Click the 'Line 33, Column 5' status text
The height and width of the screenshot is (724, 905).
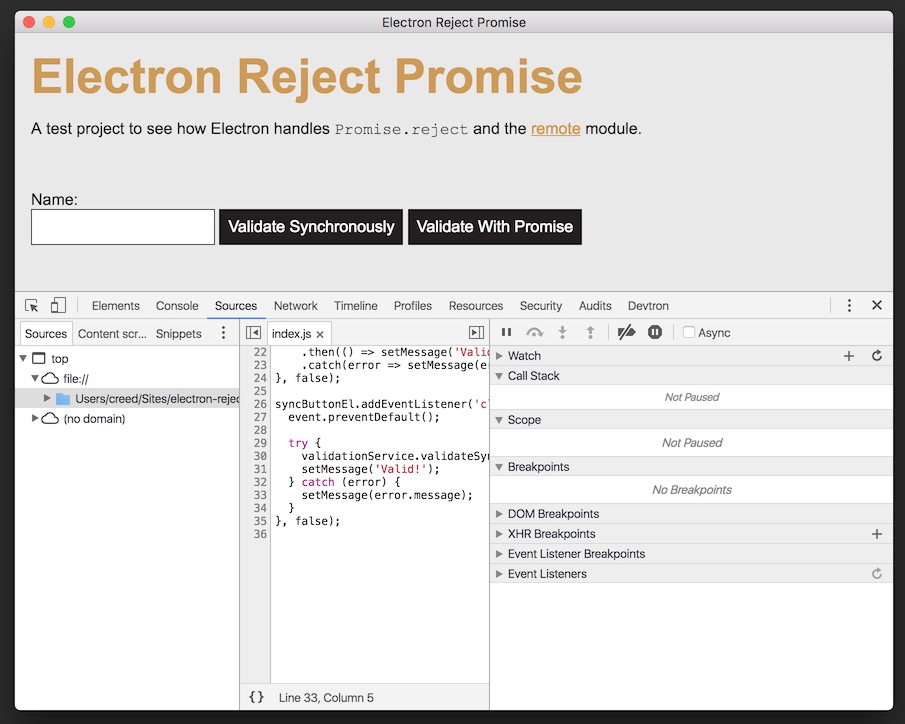pos(326,697)
